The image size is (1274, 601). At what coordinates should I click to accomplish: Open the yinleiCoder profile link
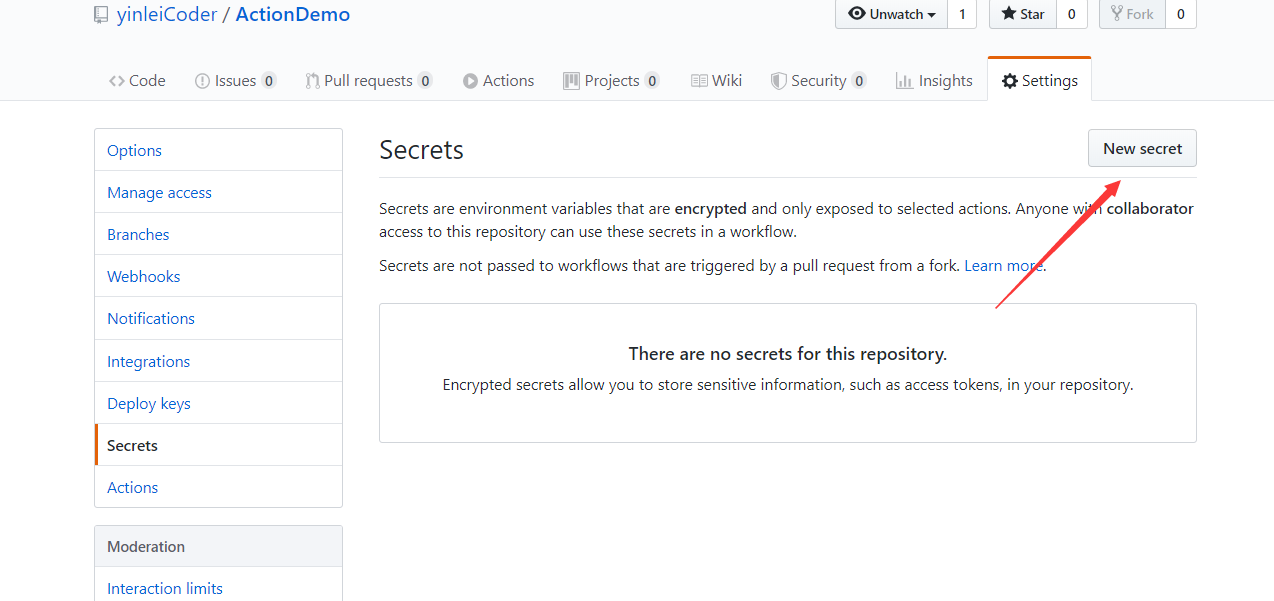tap(167, 14)
